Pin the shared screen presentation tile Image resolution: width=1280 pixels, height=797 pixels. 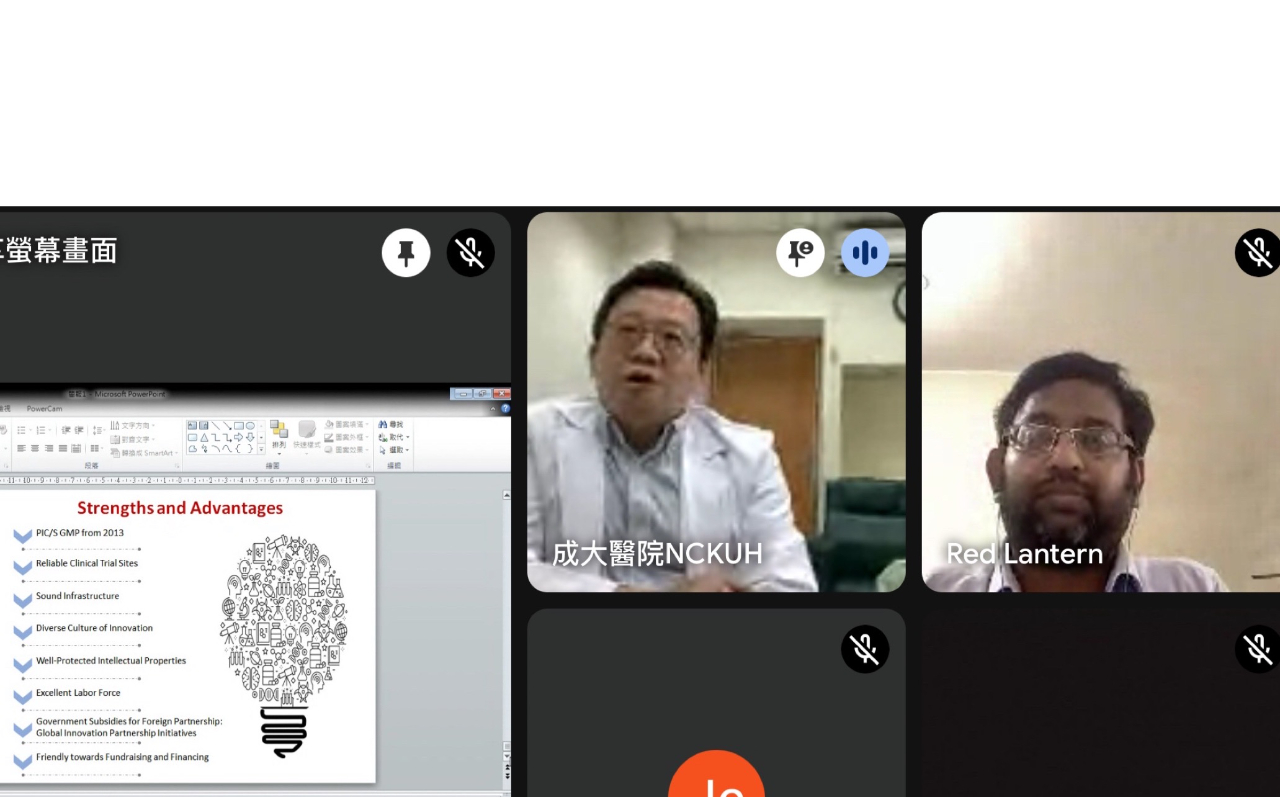(406, 253)
